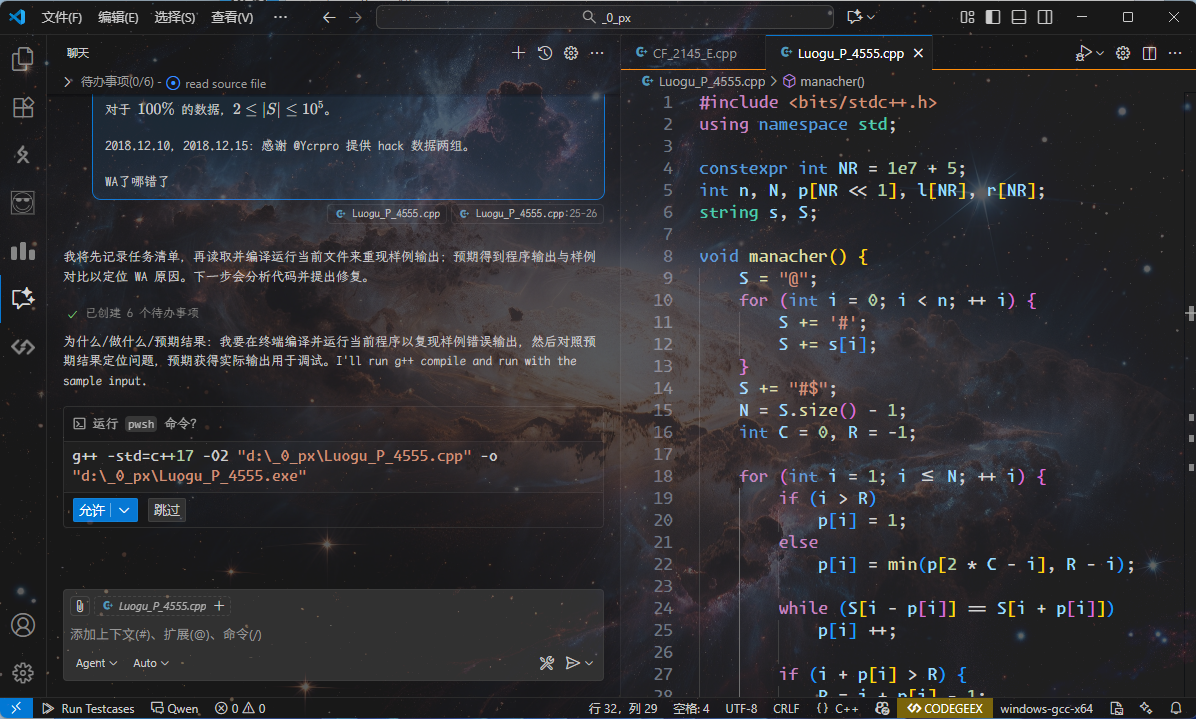Open the Auto model picker dropdown

150,663
